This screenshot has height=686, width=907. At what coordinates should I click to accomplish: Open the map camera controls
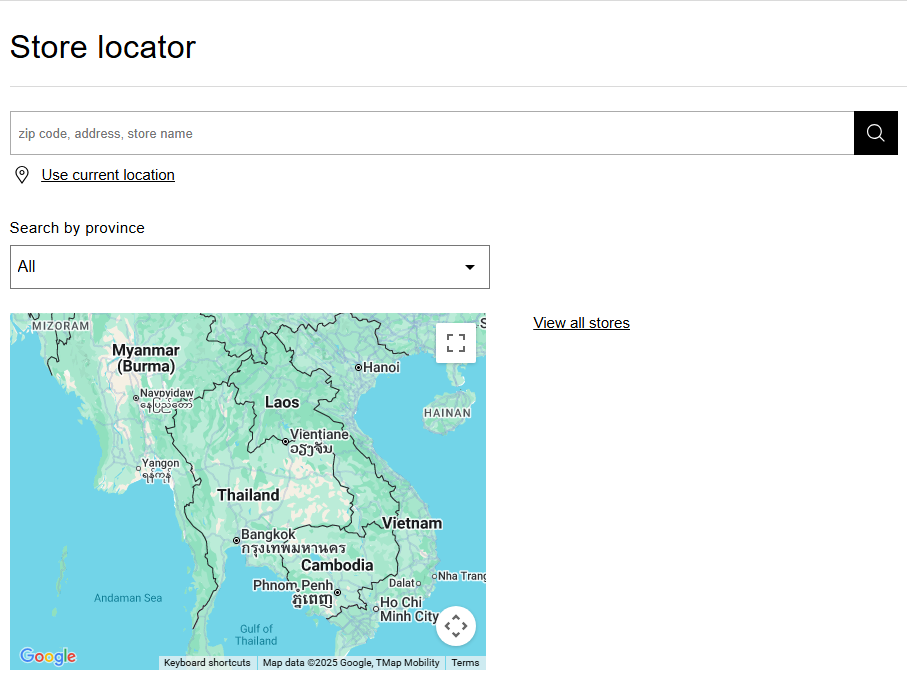pos(456,626)
